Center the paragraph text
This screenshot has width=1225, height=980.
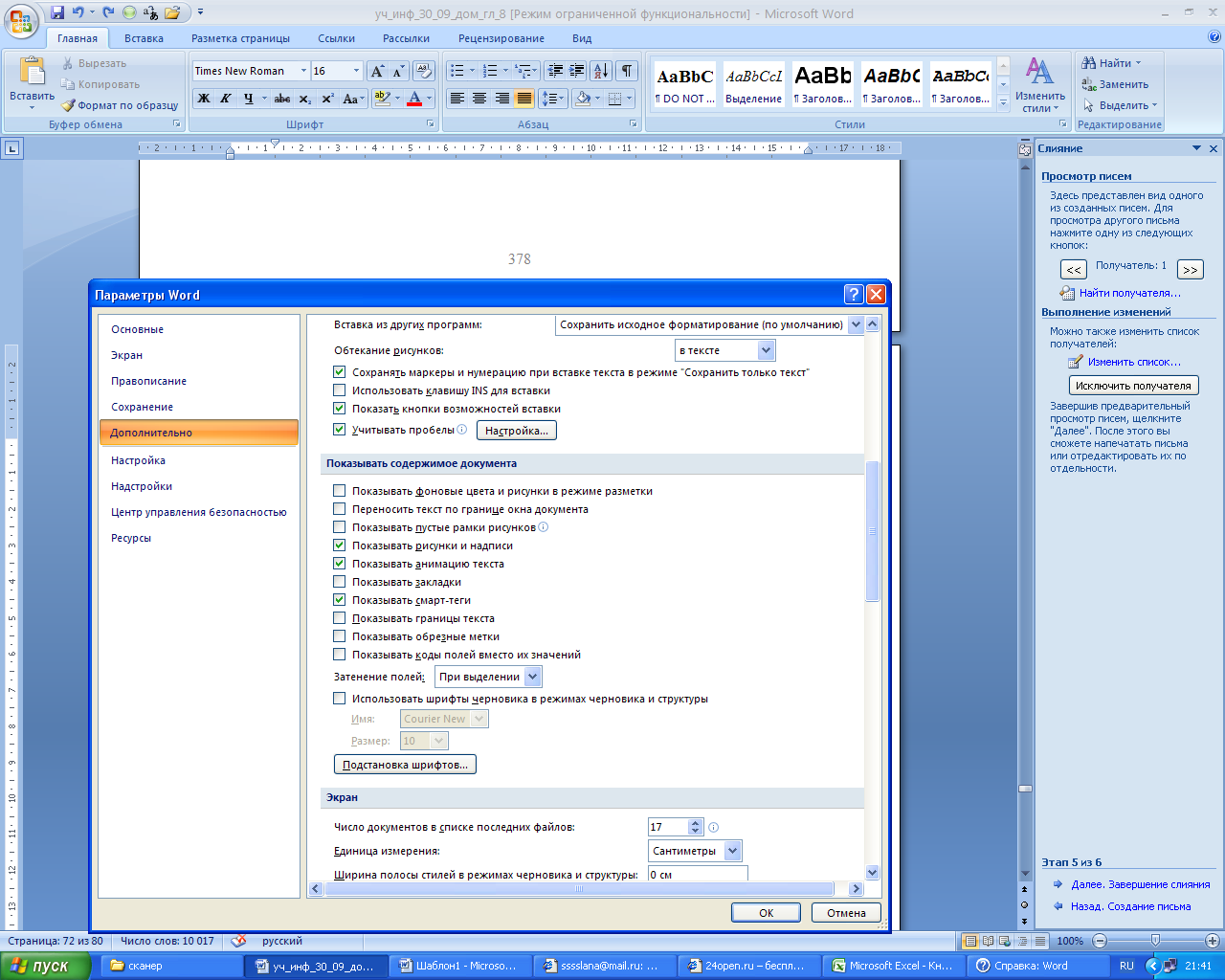(479, 99)
